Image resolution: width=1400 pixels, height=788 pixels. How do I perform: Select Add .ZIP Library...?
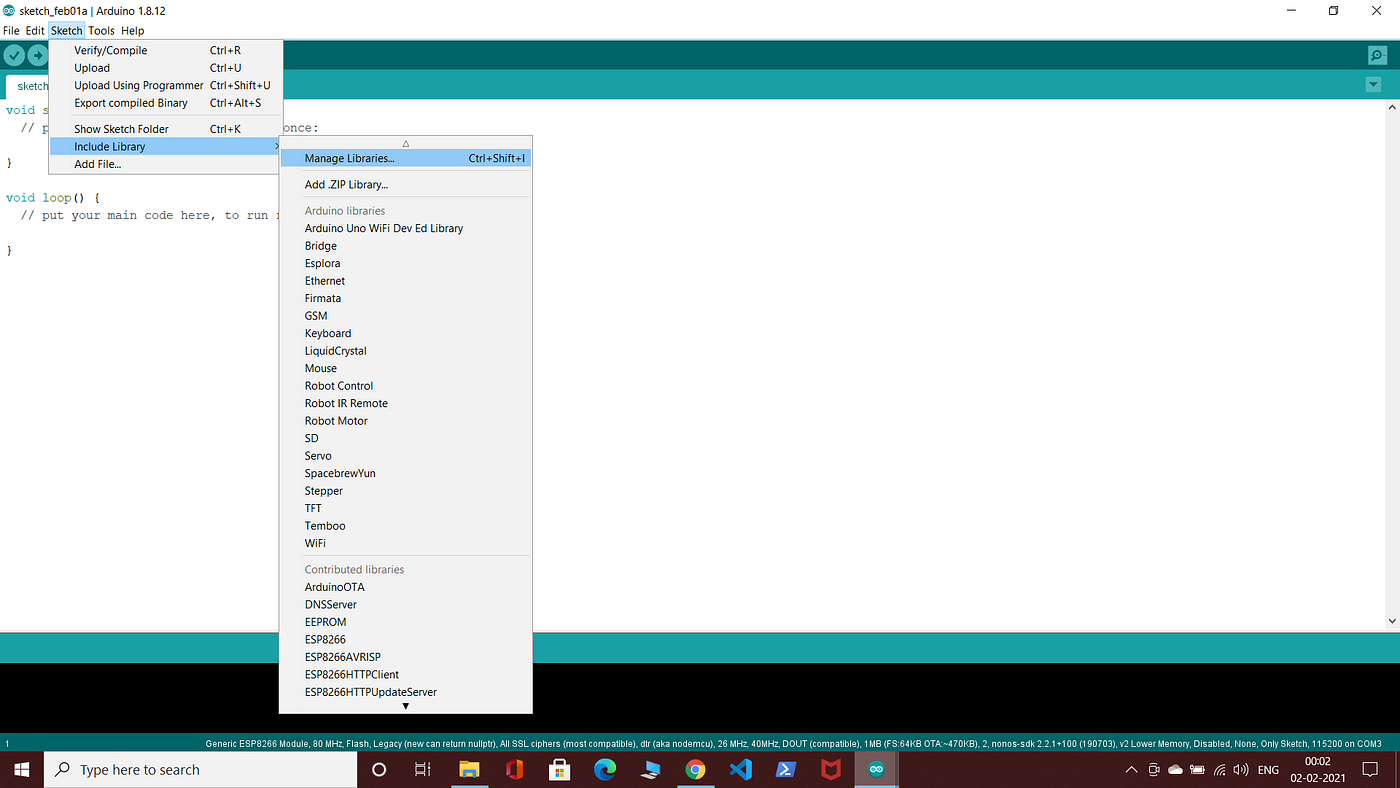click(405, 184)
